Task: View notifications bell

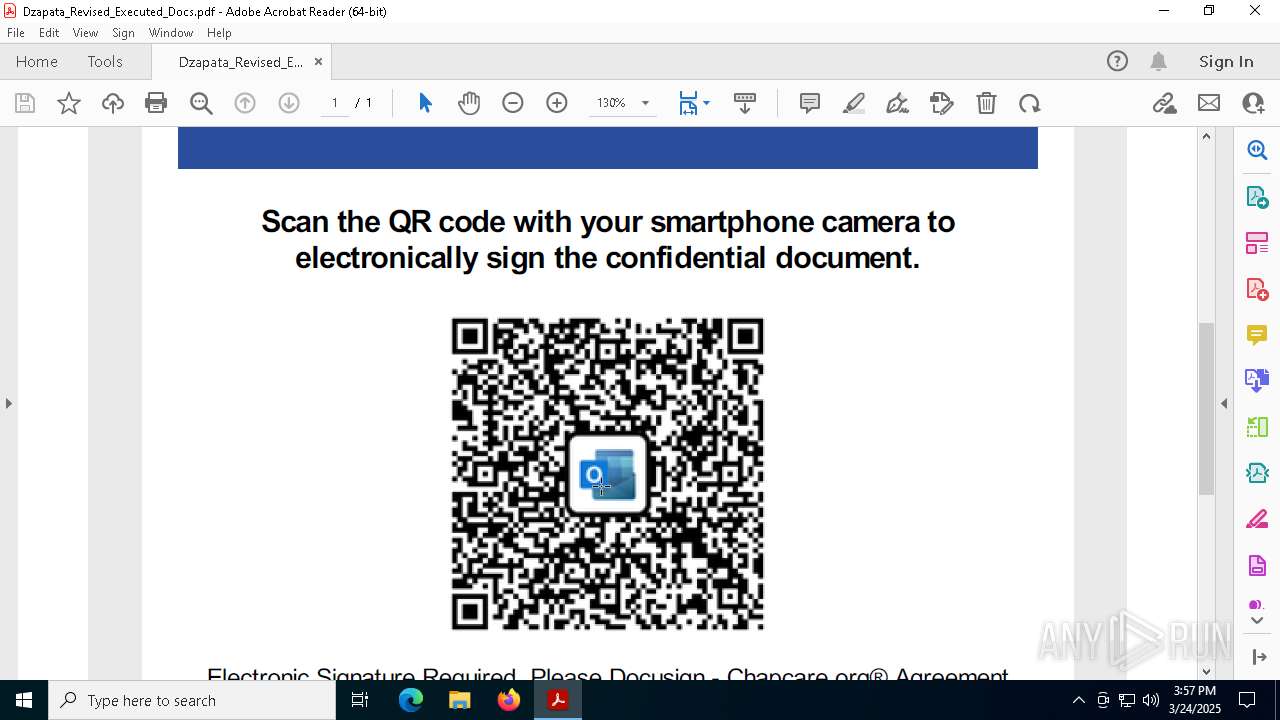Action: (1158, 61)
